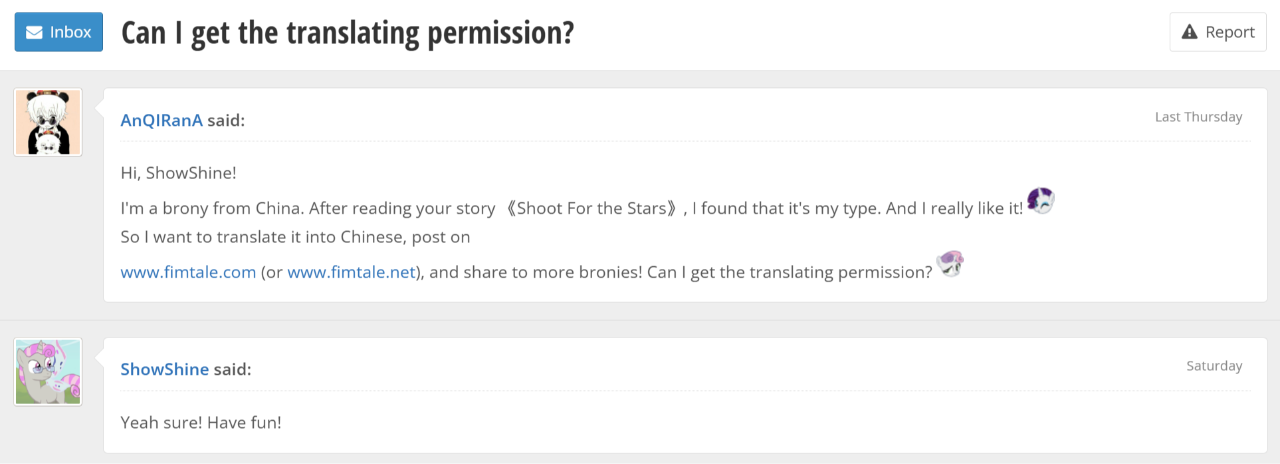Click the conversation title heading
The image size is (1280, 464).
[347, 32]
